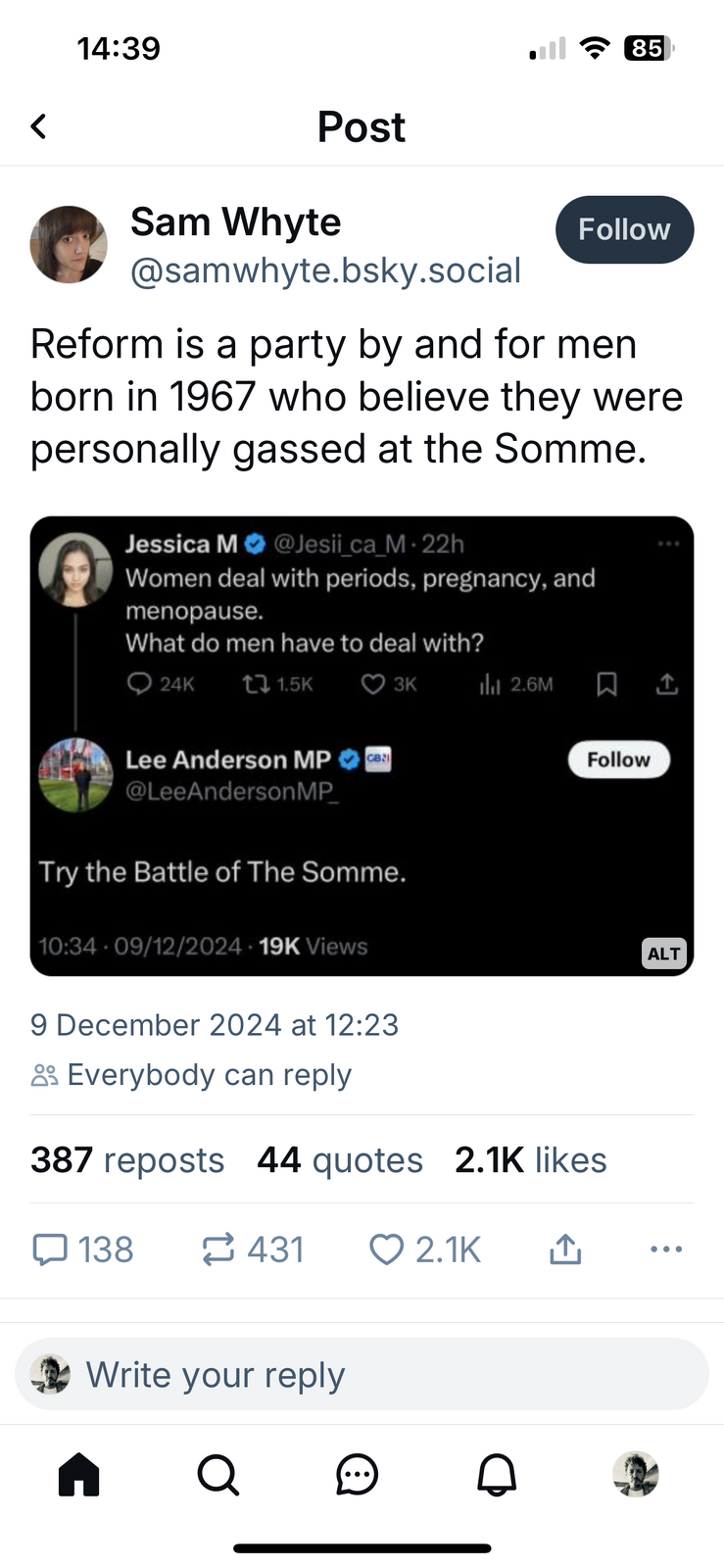
Task: Tap the Write your reply field
Action: coord(362,1375)
